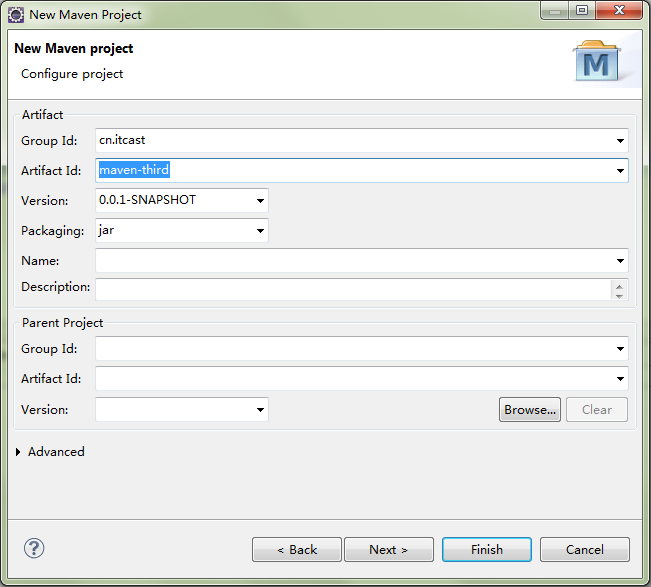Click the Next > button

[x=388, y=550]
